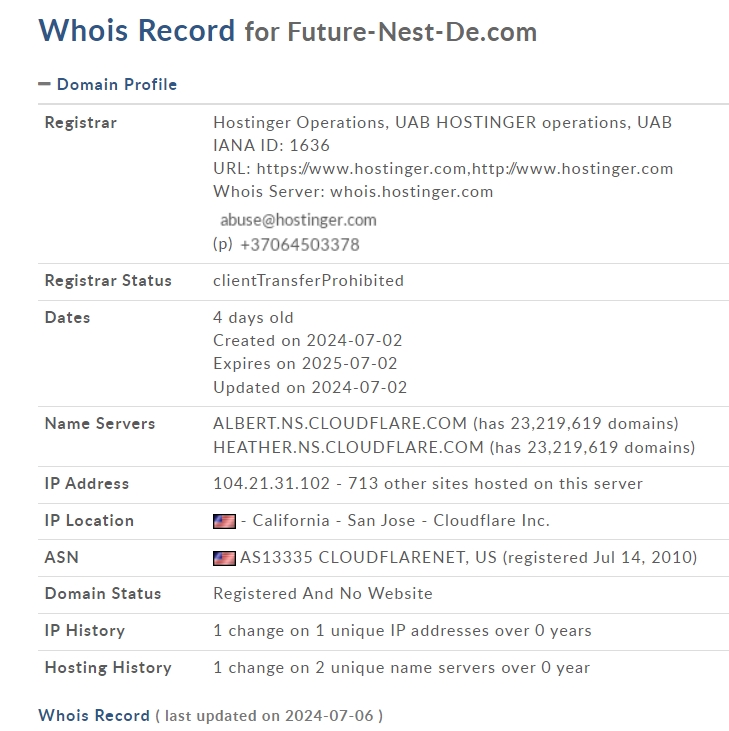Click the IP Address row label

click(87, 483)
